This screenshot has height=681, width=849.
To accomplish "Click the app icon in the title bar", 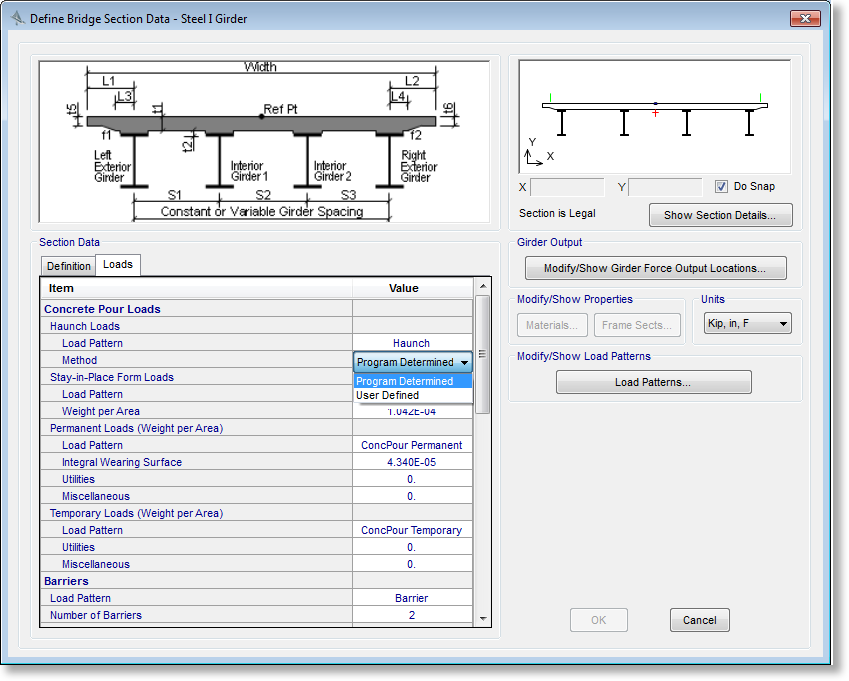I will 17,18.
